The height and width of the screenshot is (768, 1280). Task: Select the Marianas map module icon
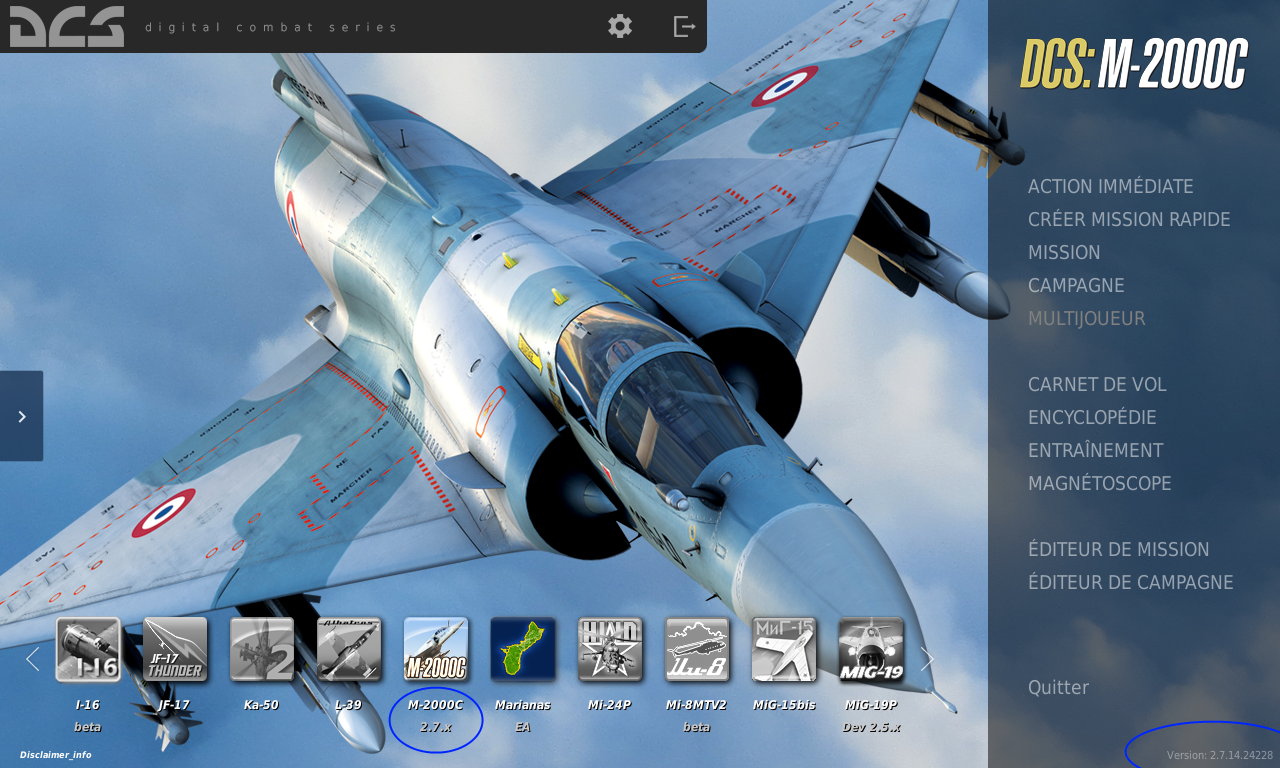[x=523, y=649]
